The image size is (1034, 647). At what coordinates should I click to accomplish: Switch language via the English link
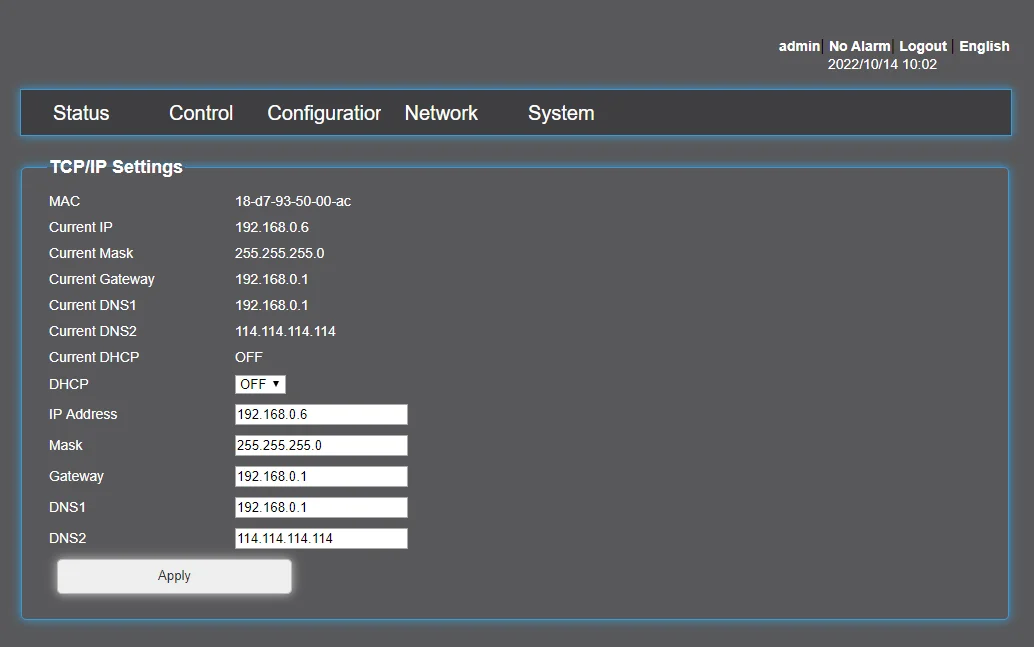(x=984, y=46)
